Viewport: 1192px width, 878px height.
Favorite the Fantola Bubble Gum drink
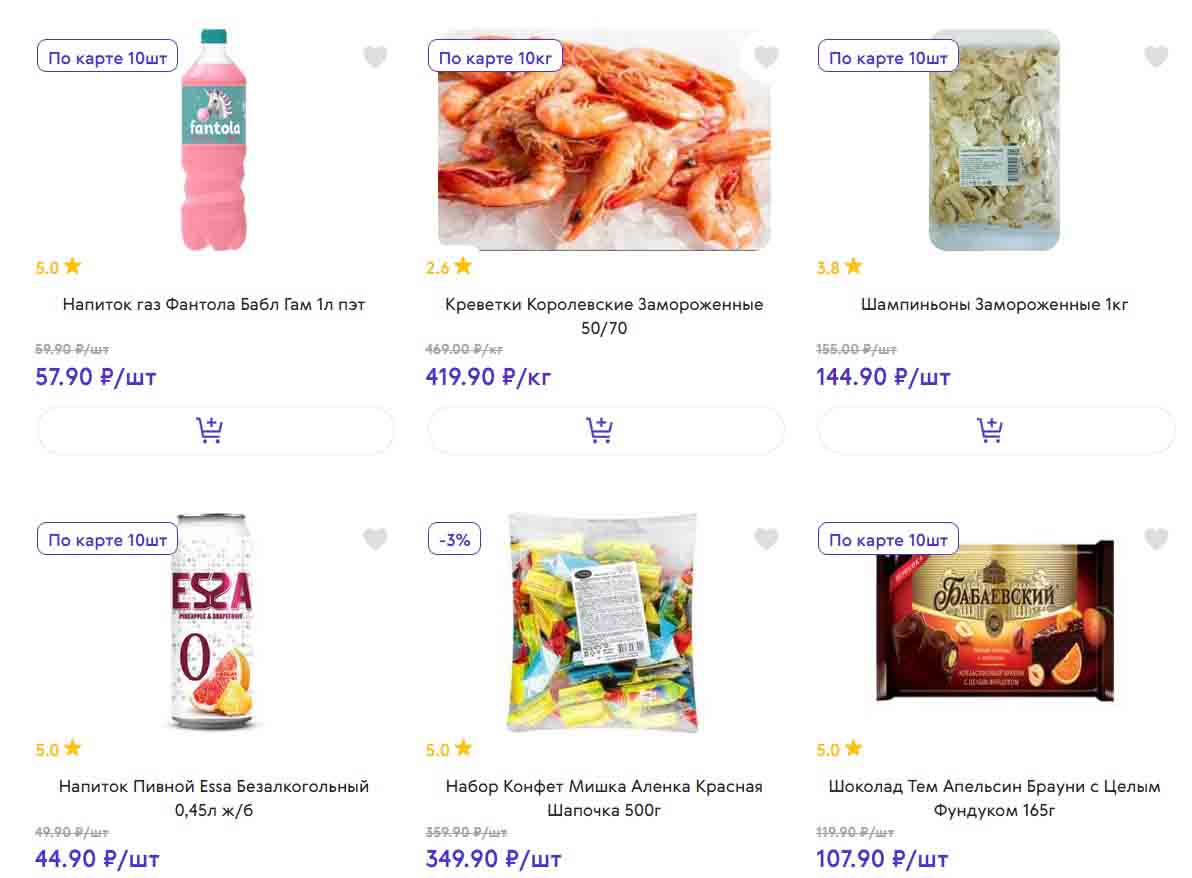tap(375, 57)
